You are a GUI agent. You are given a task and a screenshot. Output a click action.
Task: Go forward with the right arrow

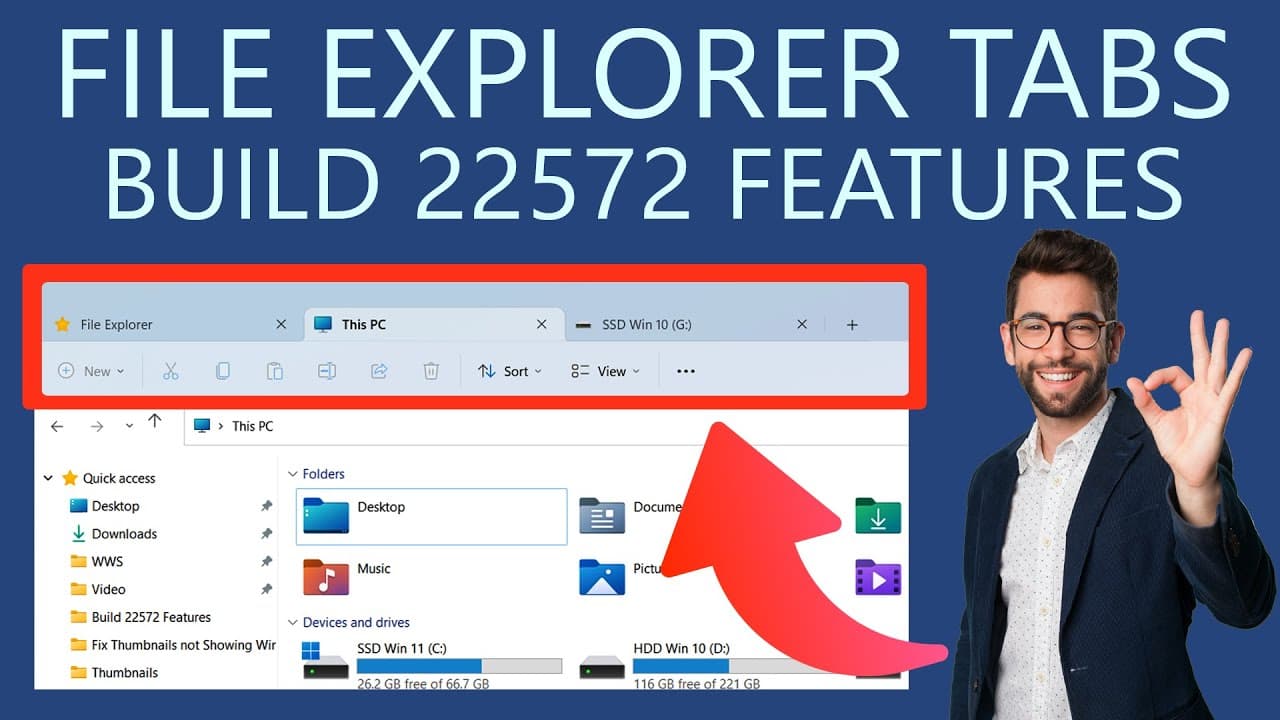(x=97, y=426)
